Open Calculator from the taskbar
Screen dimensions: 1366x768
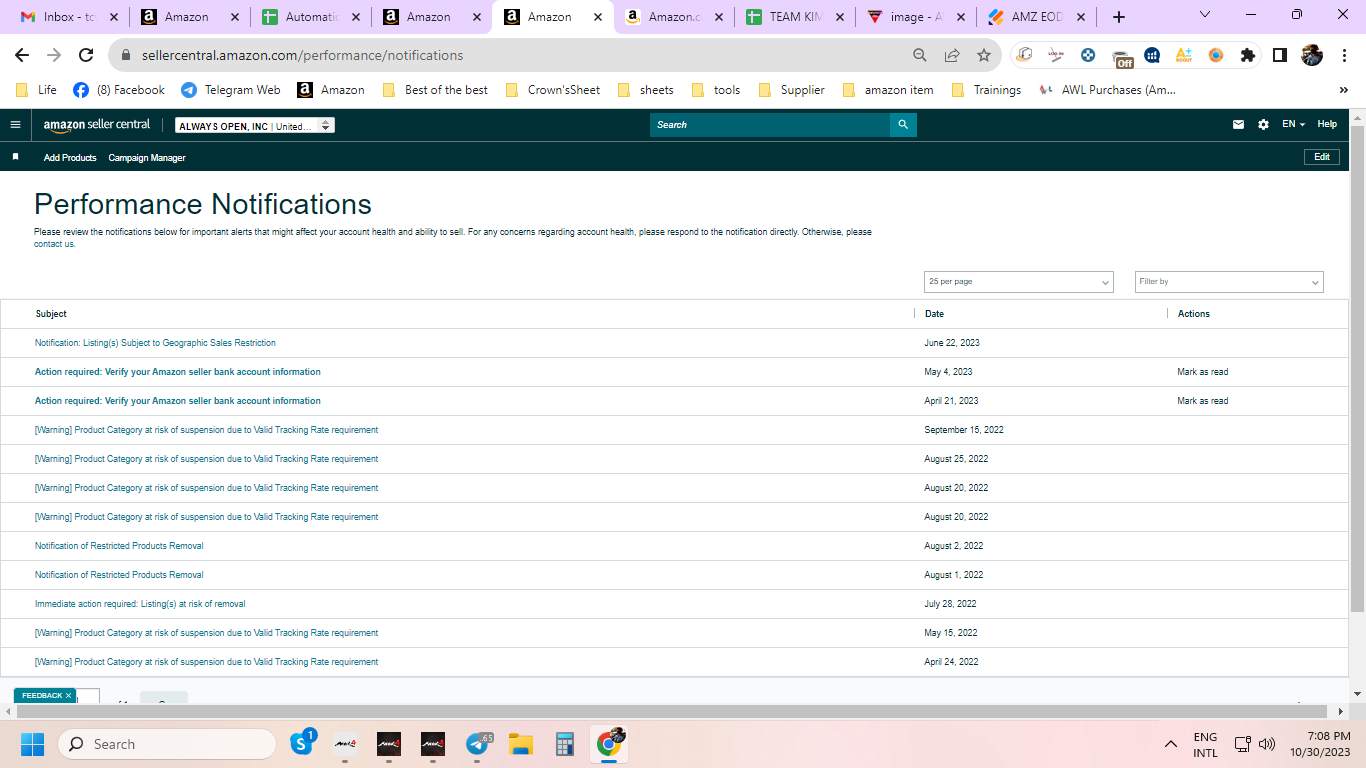point(565,743)
